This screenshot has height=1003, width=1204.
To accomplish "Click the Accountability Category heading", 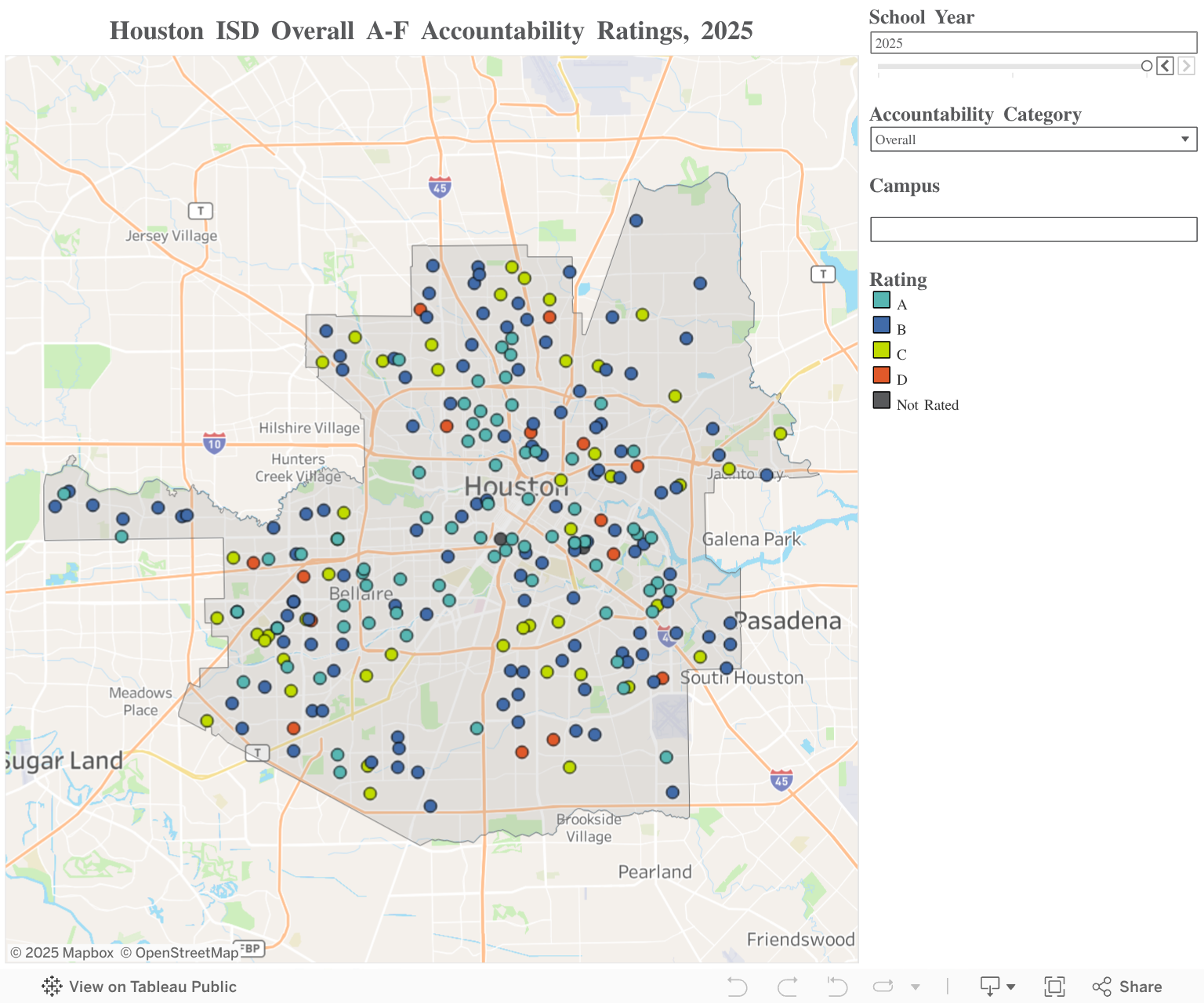I will click(x=975, y=114).
